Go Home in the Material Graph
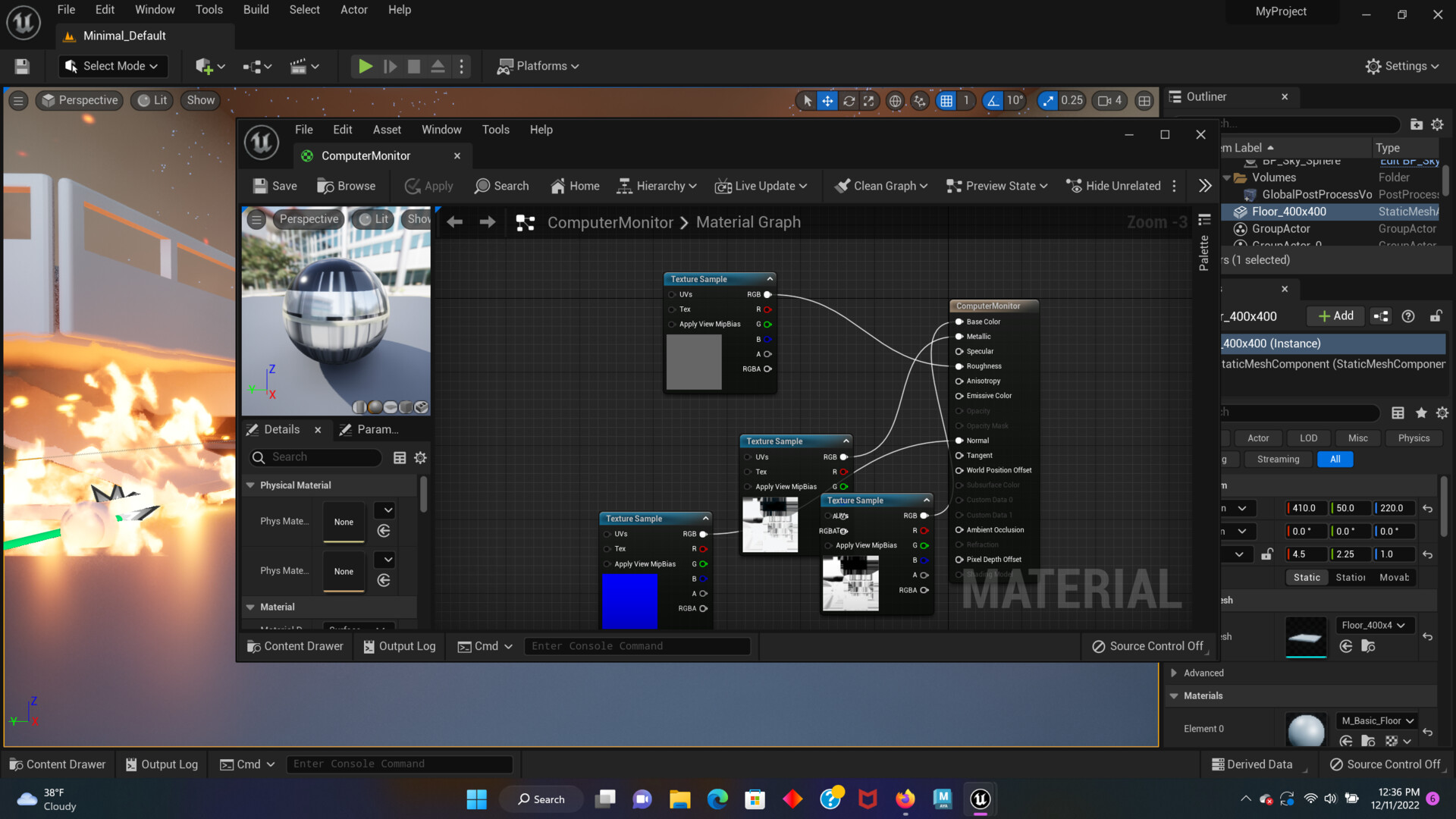Image resolution: width=1456 pixels, height=819 pixels. click(574, 186)
